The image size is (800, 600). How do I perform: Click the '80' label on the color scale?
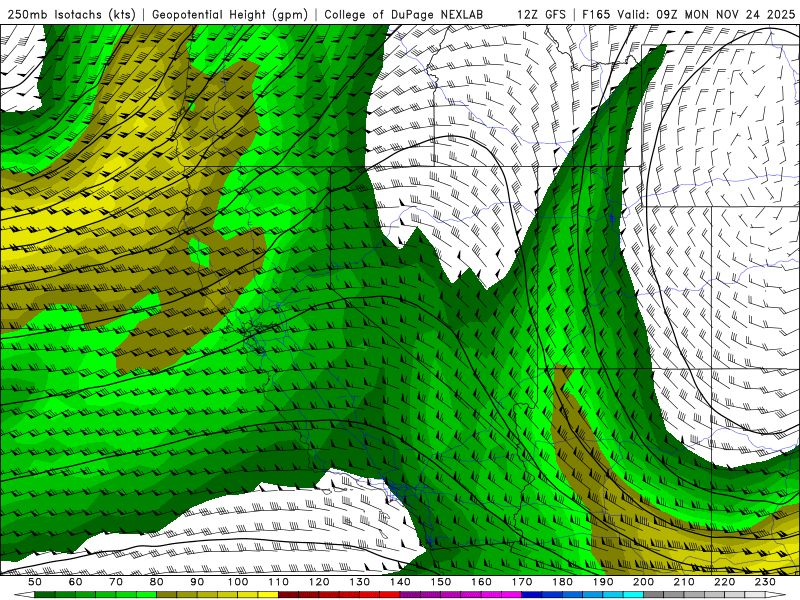click(157, 582)
